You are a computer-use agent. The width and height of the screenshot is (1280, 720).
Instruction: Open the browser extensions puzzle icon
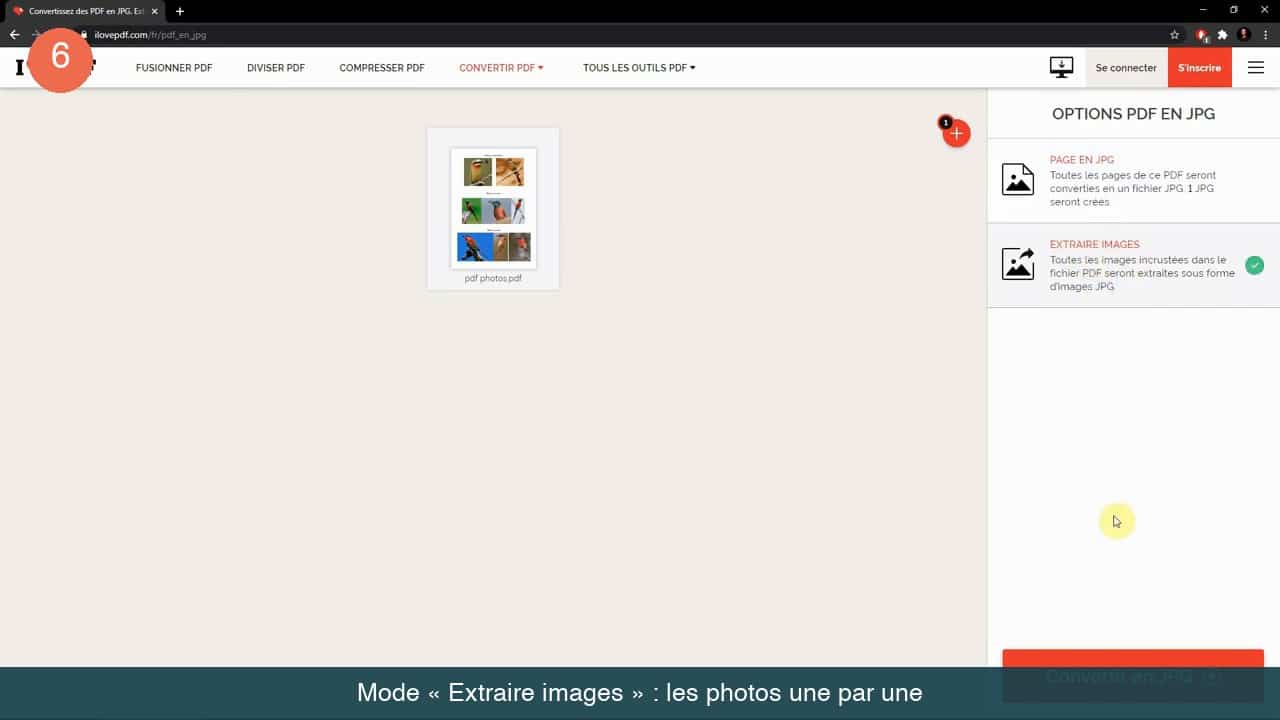click(x=1222, y=34)
